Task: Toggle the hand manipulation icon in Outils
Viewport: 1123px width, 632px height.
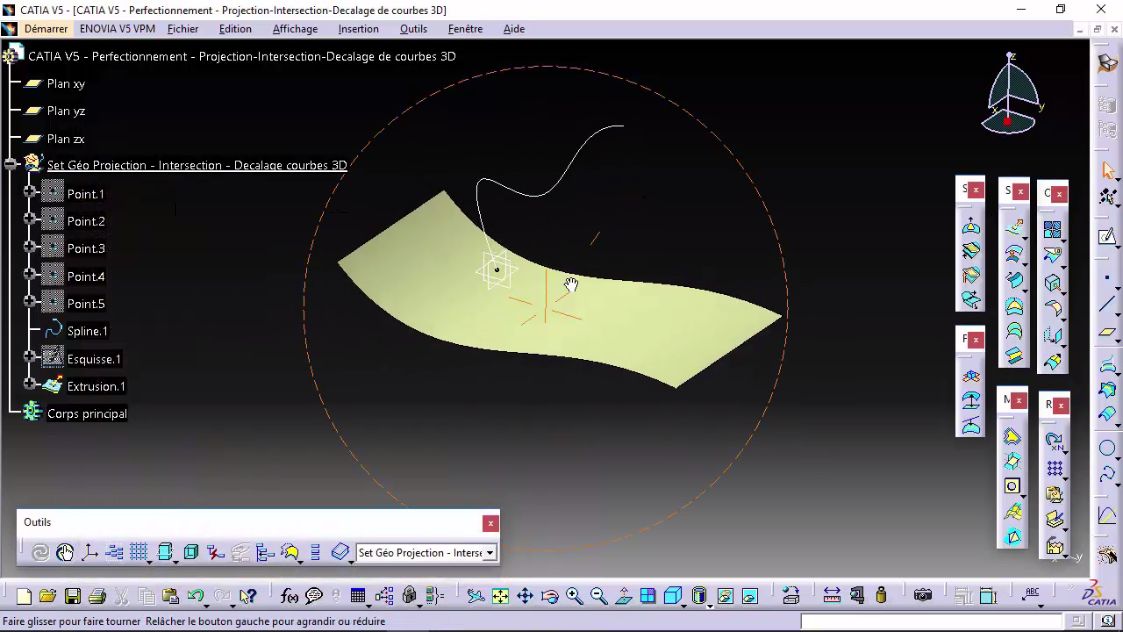Action: tap(64, 552)
